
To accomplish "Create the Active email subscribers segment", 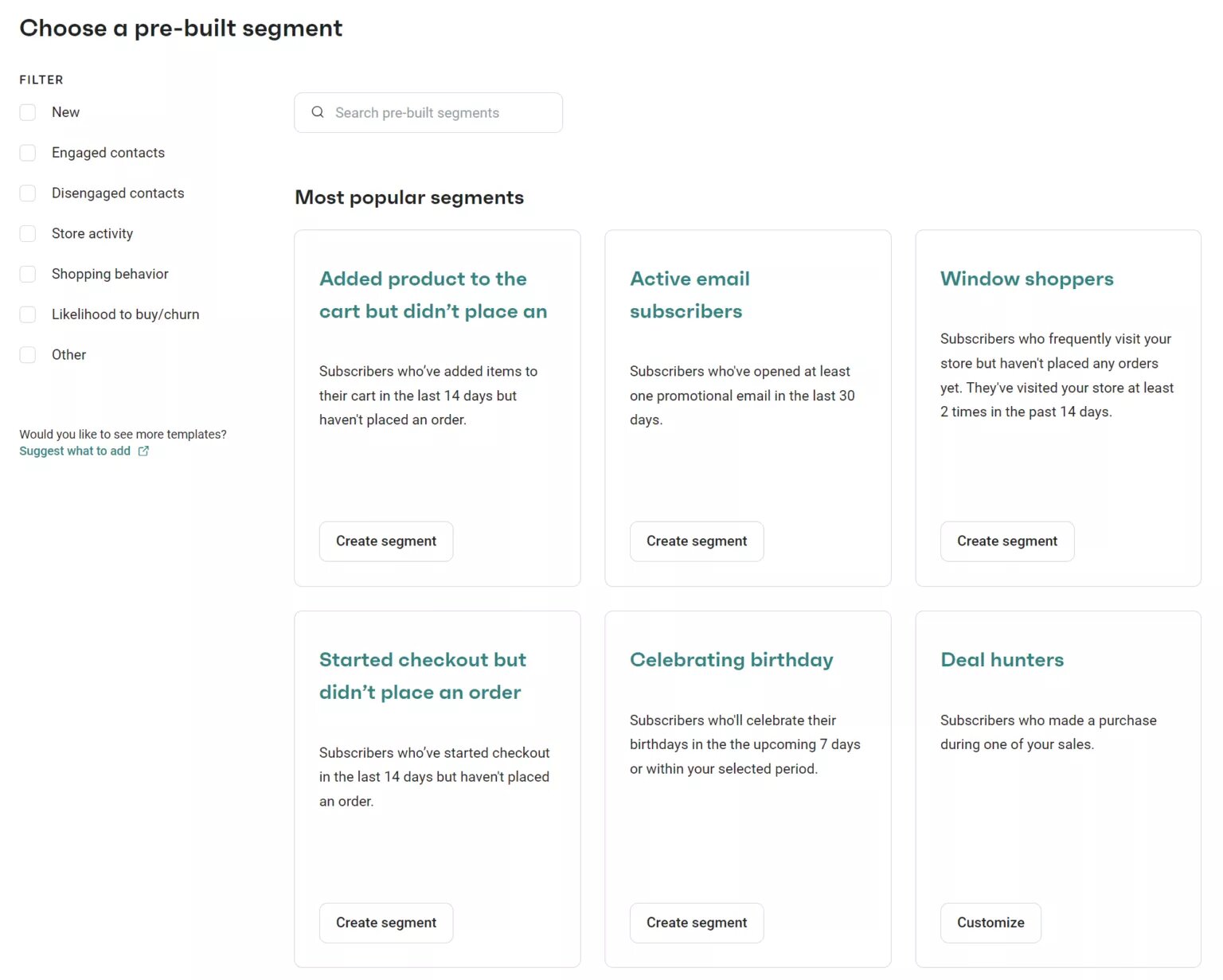I will tap(696, 541).
